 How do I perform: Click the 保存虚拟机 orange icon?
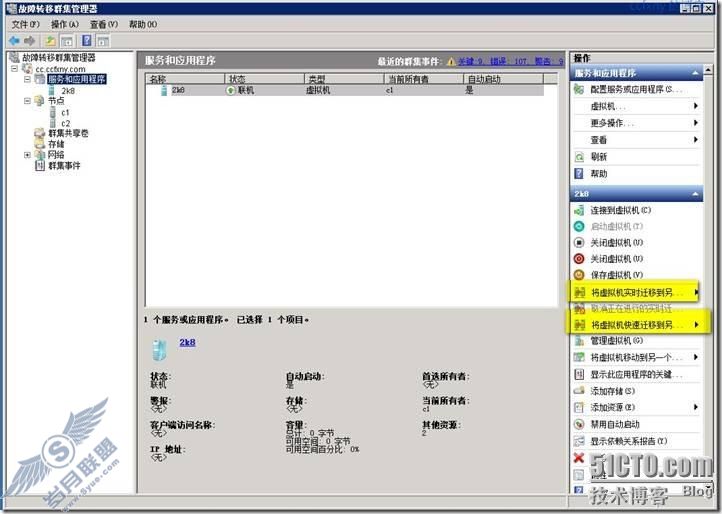[x=579, y=275]
